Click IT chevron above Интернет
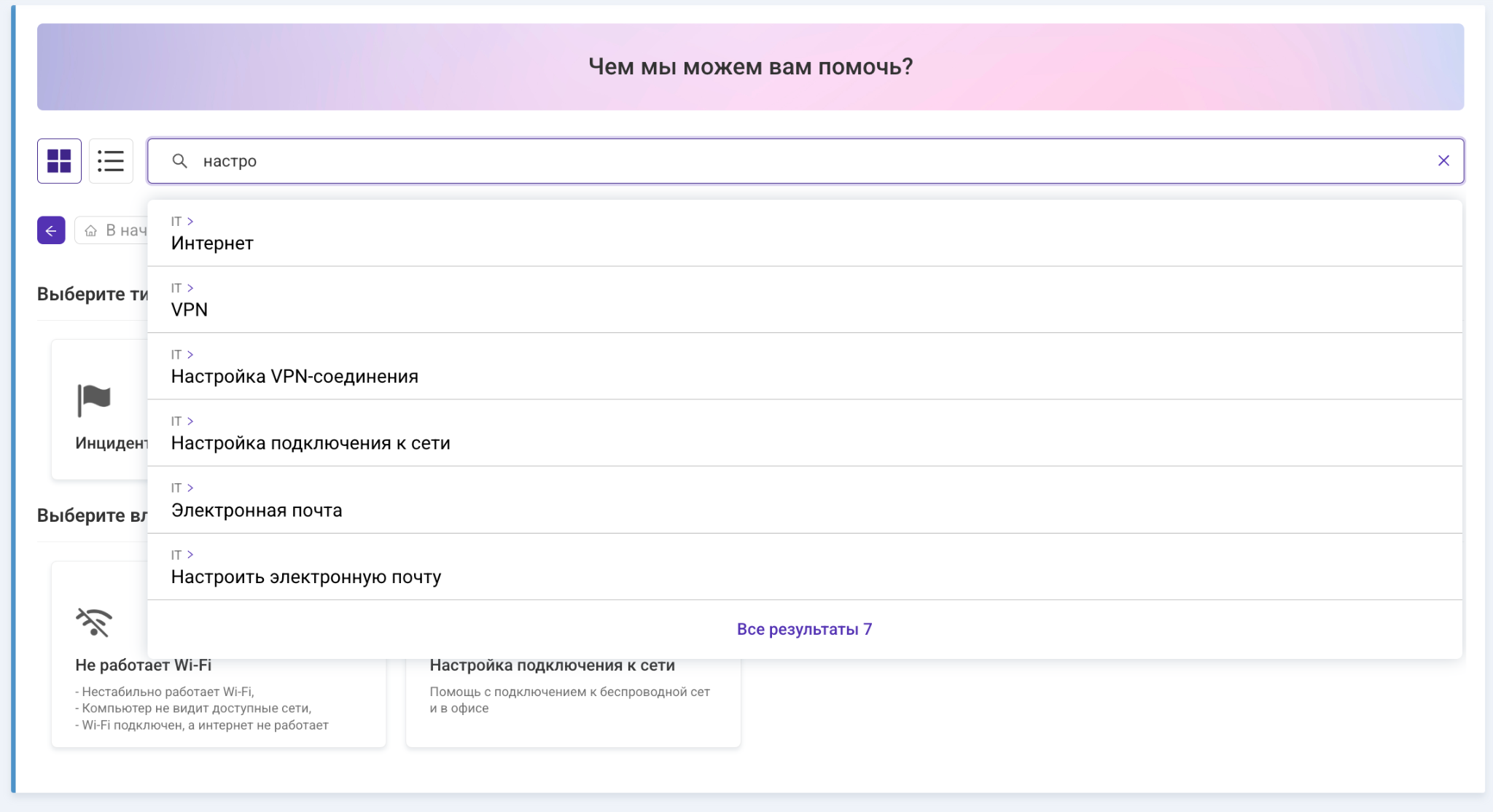The width and height of the screenshot is (1493, 812). click(x=190, y=222)
